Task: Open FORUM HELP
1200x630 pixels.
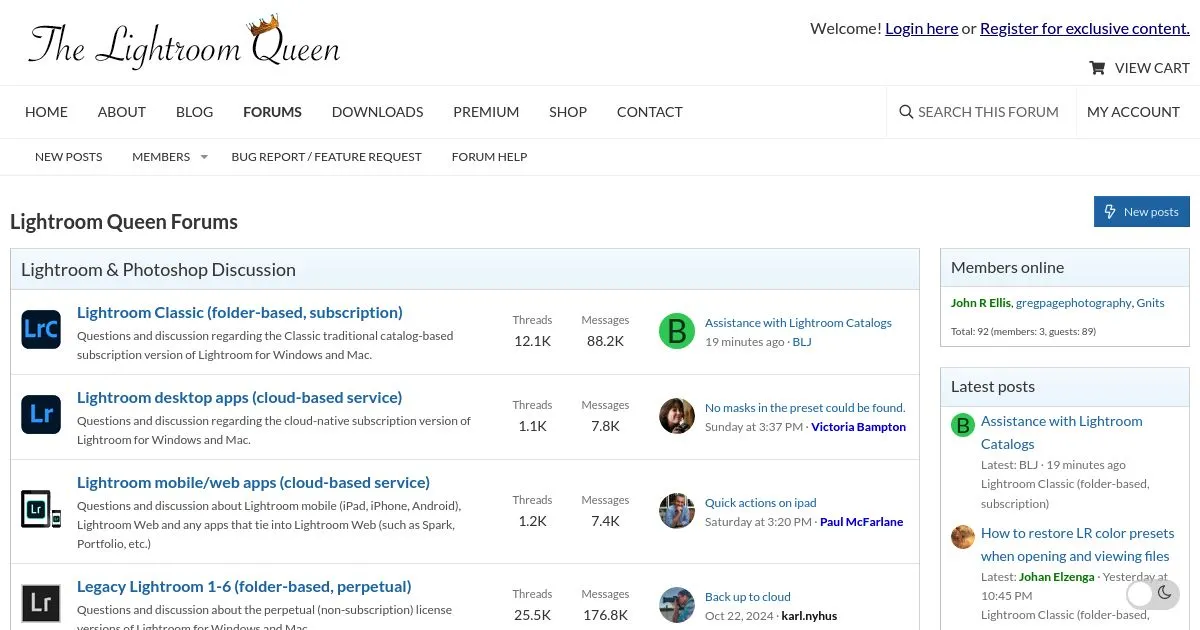Action: coord(489,157)
